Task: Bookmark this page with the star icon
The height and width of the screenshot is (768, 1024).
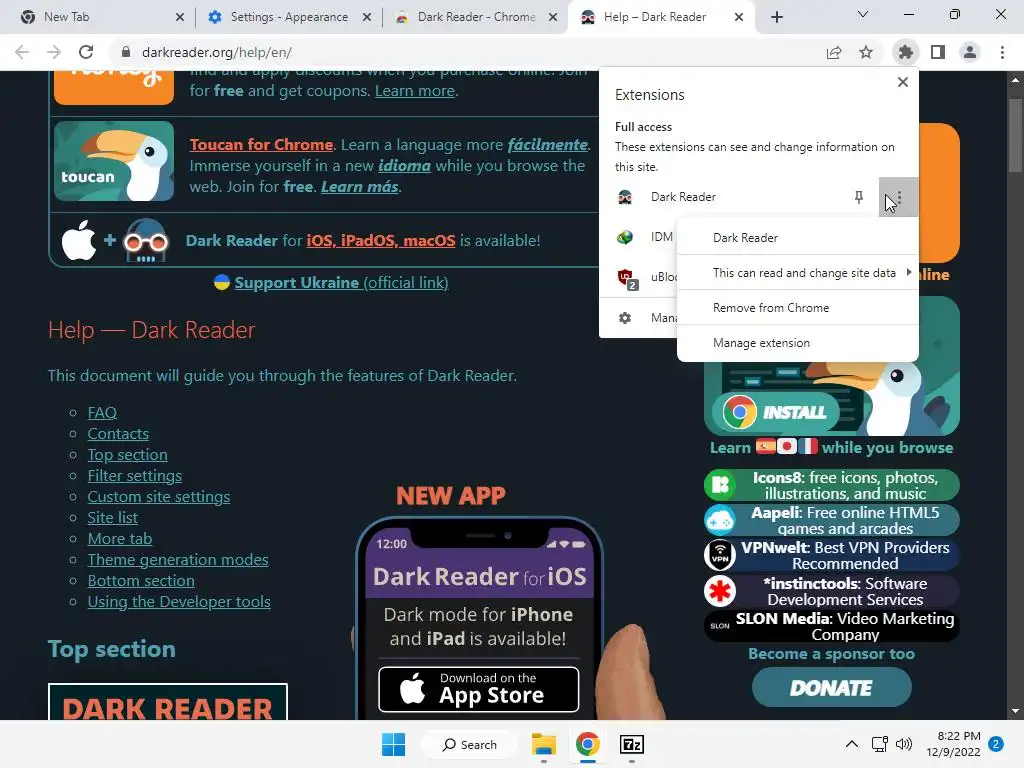Action: point(866,52)
